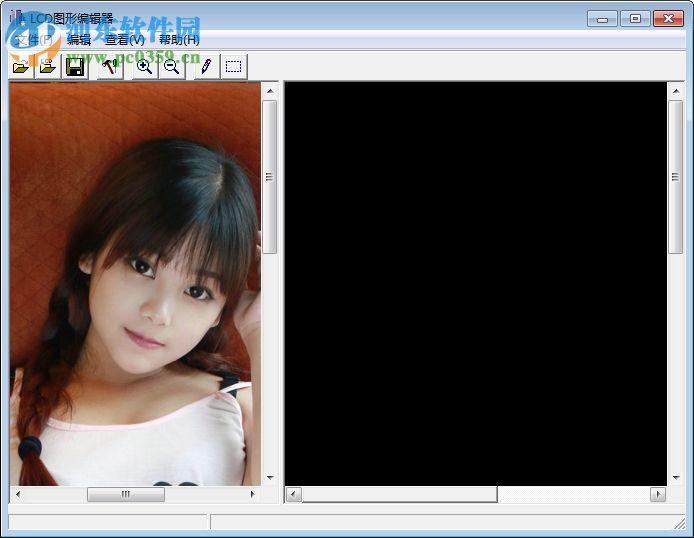Click up arrow of black panel vertical scrollbar
Viewport: 694px width, 538px height.
(675, 91)
